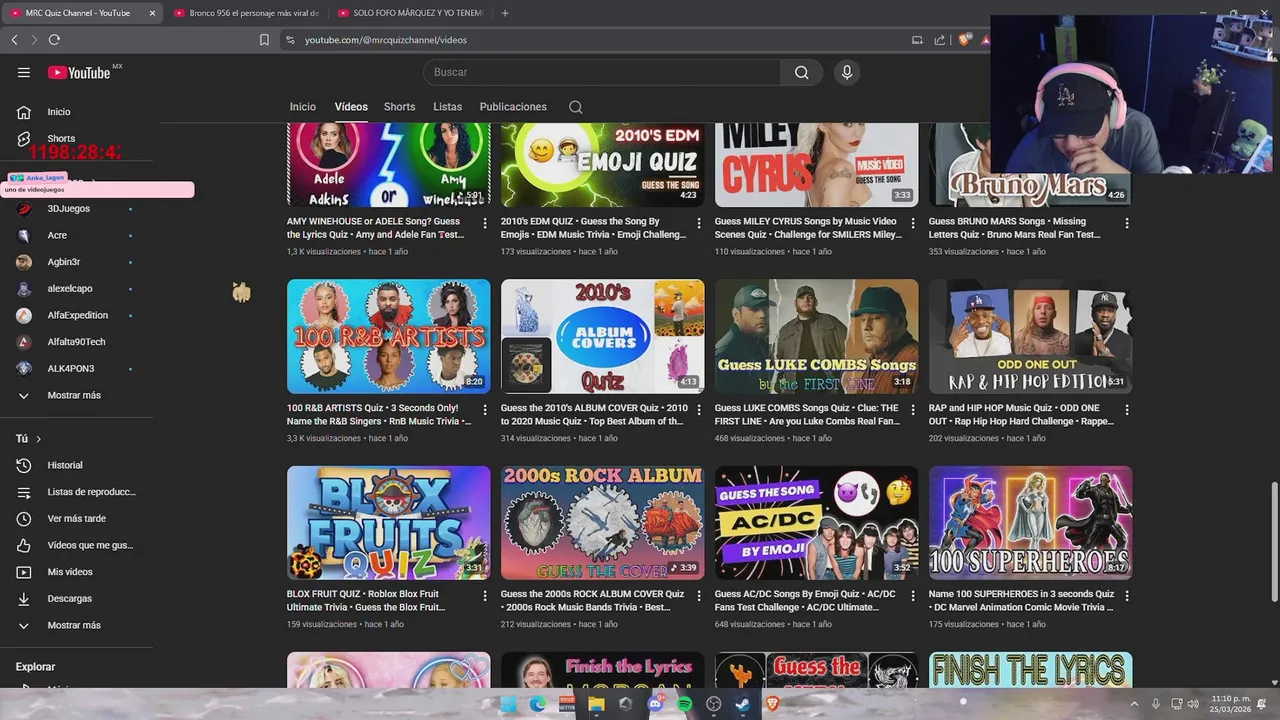Switch to the Inicio channel tab
The width and height of the screenshot is (1280, 720).
point(302,107)
